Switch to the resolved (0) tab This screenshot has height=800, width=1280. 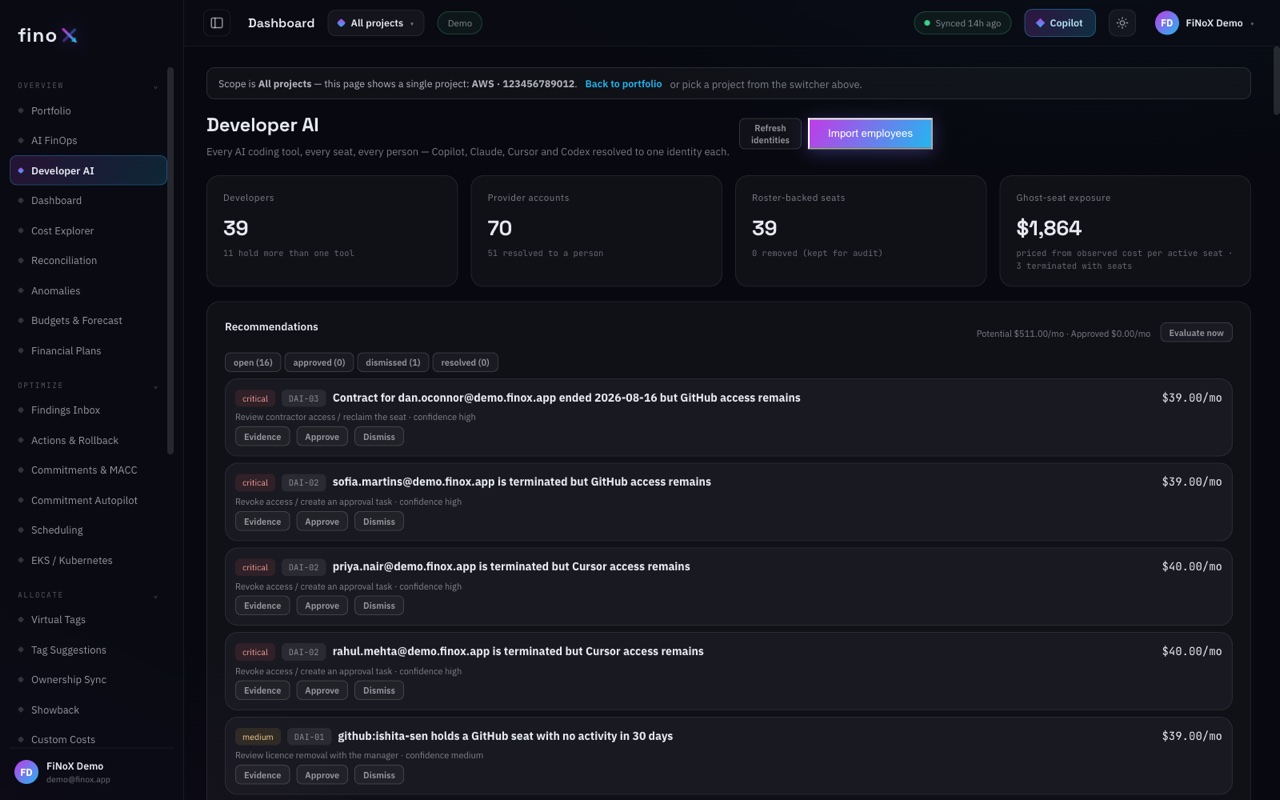click(465, 362)
